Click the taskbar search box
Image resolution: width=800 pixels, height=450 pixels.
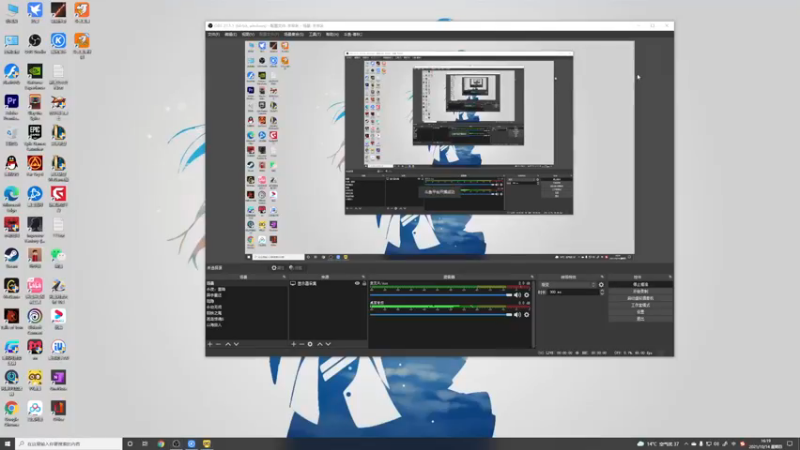(68, 444)
